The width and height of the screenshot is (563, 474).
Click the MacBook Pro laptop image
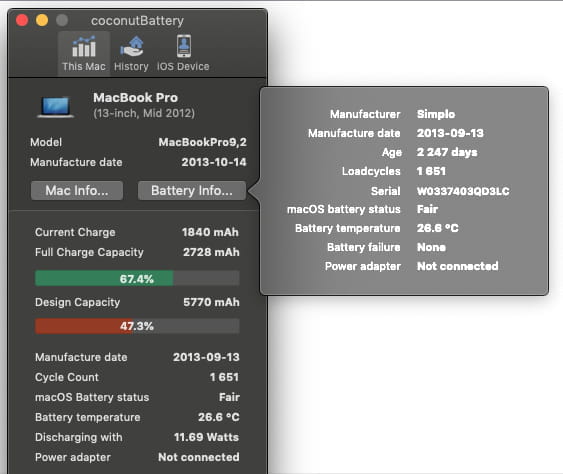[56, 107]
